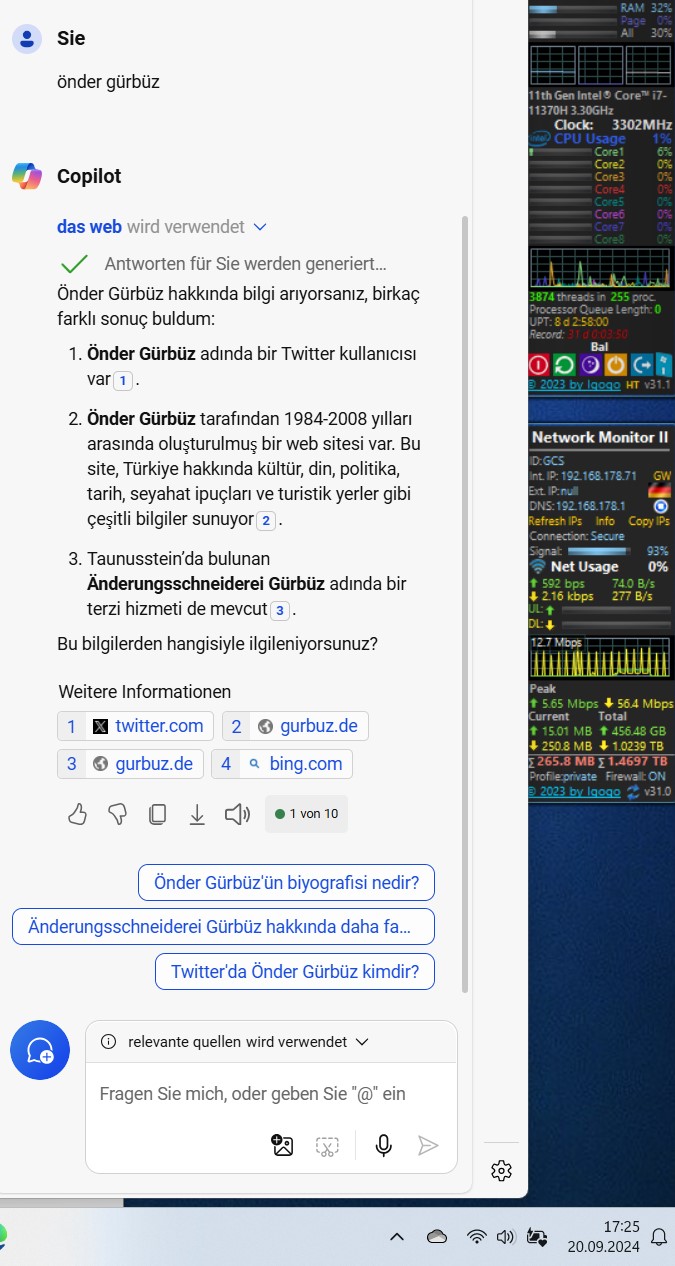675x1266 pixels.
Task: Select Änderungsschneiderei Gürbüz suggestion
Action: tap(223, 927)
